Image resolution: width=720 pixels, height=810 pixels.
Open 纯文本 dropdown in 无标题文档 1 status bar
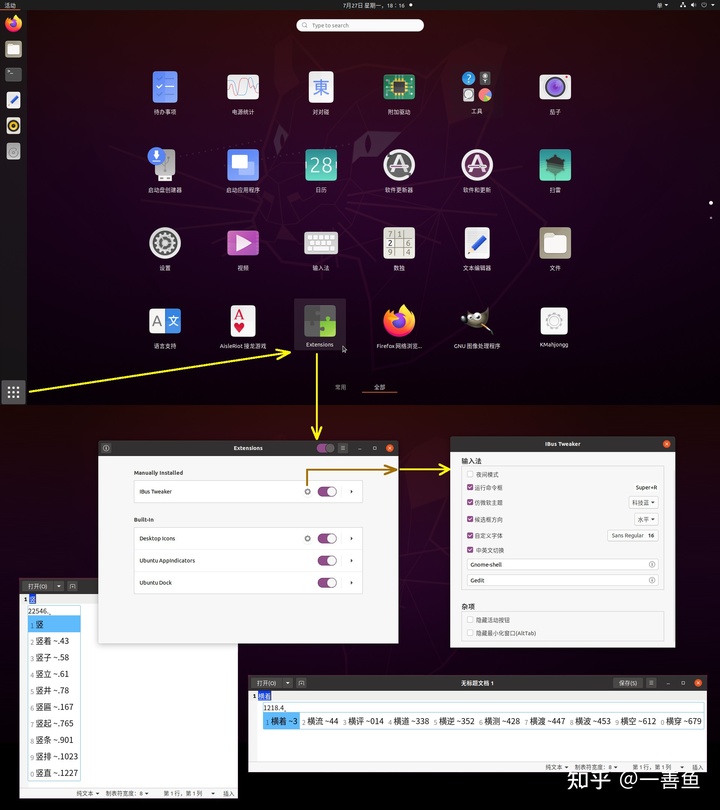click(557, 767)
